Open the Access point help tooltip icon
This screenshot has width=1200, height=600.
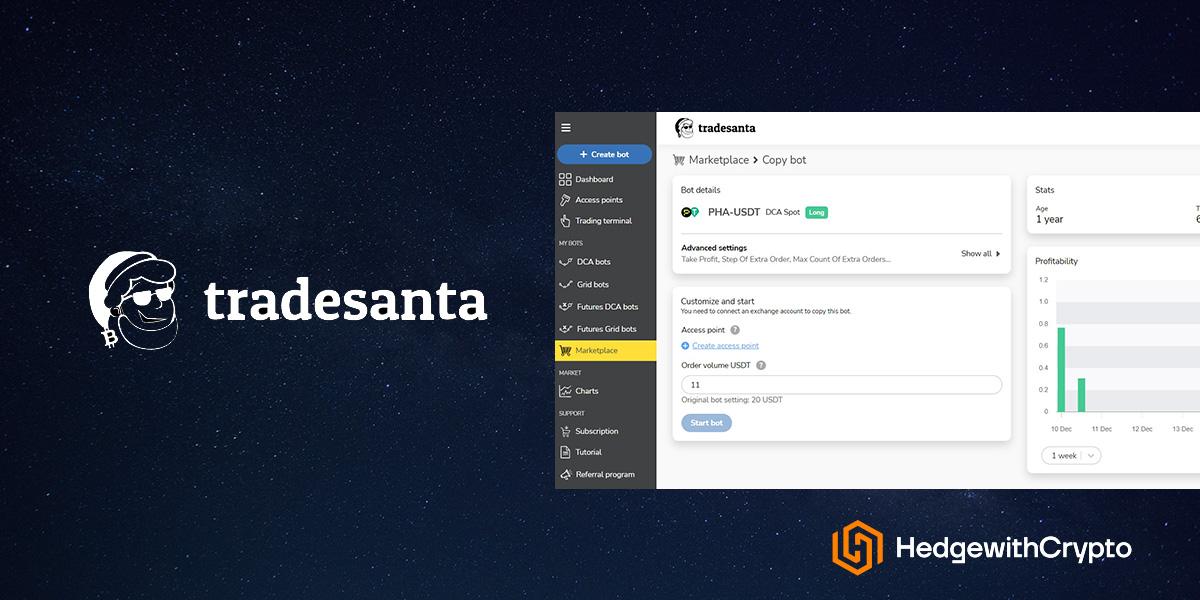pos(735,329)
